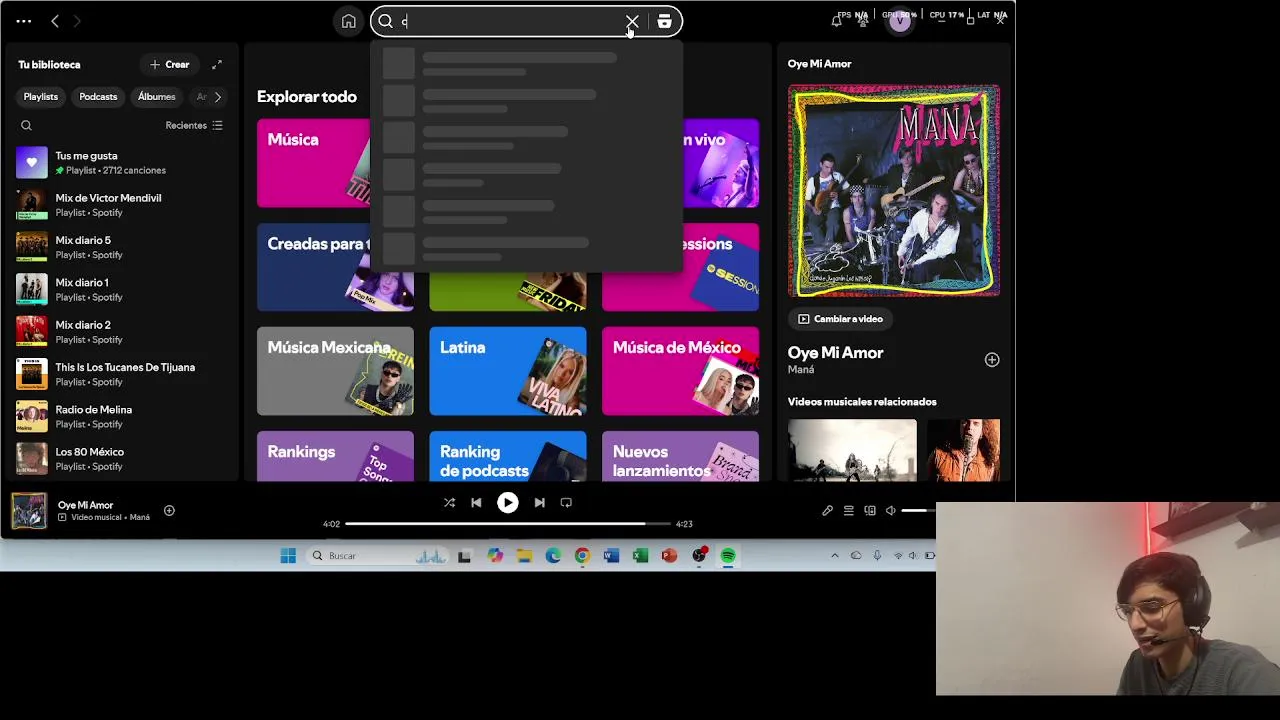Open the three-dots menu at top left

pyautogui.click(x=24, y=21)
